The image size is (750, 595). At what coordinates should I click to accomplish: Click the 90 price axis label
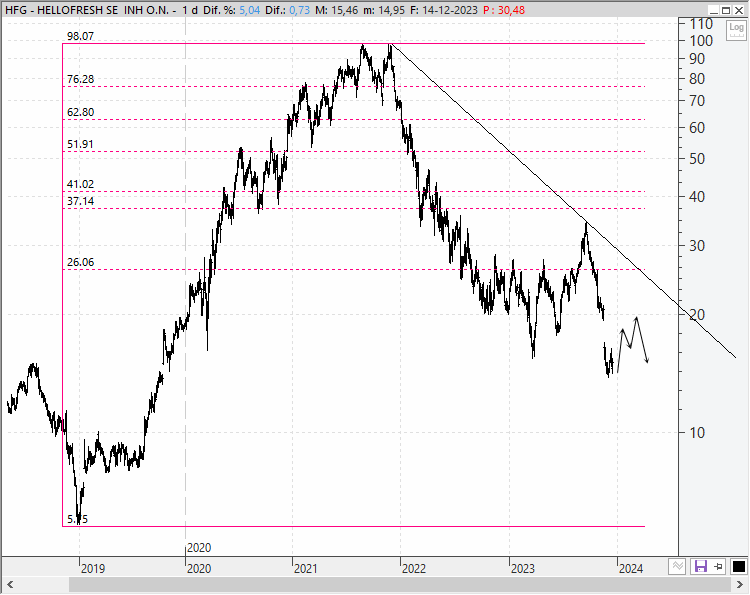click(x=697, y=59)
